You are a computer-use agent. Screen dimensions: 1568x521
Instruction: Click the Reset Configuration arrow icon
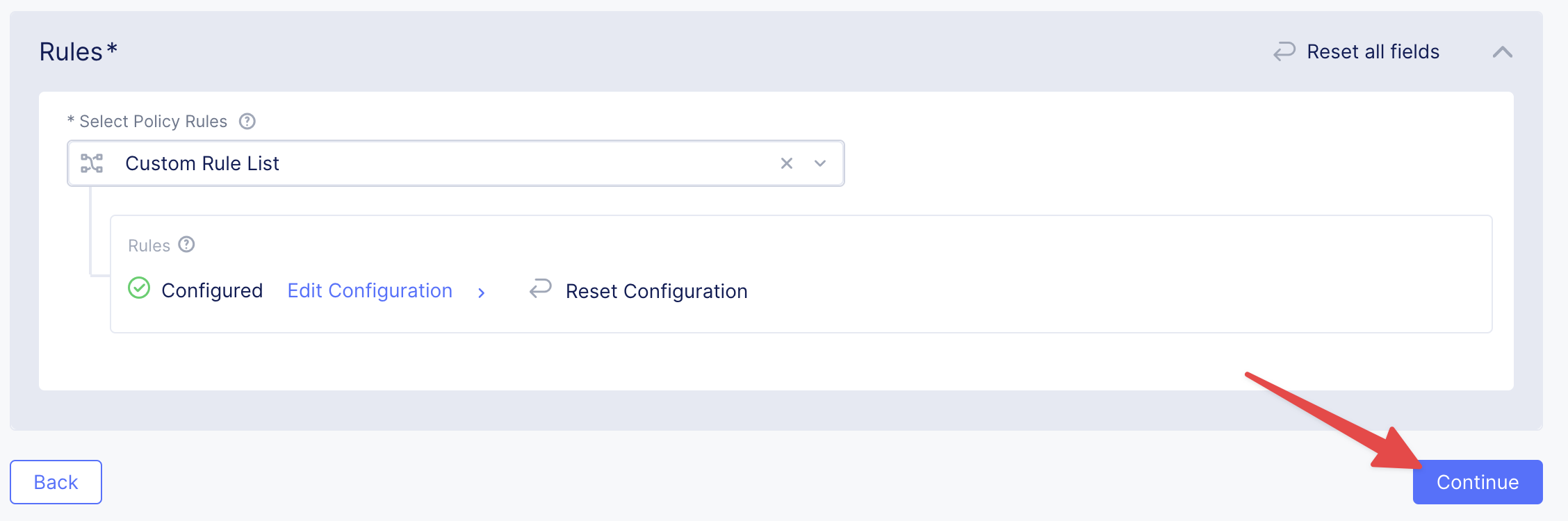(x=540, y=288)
